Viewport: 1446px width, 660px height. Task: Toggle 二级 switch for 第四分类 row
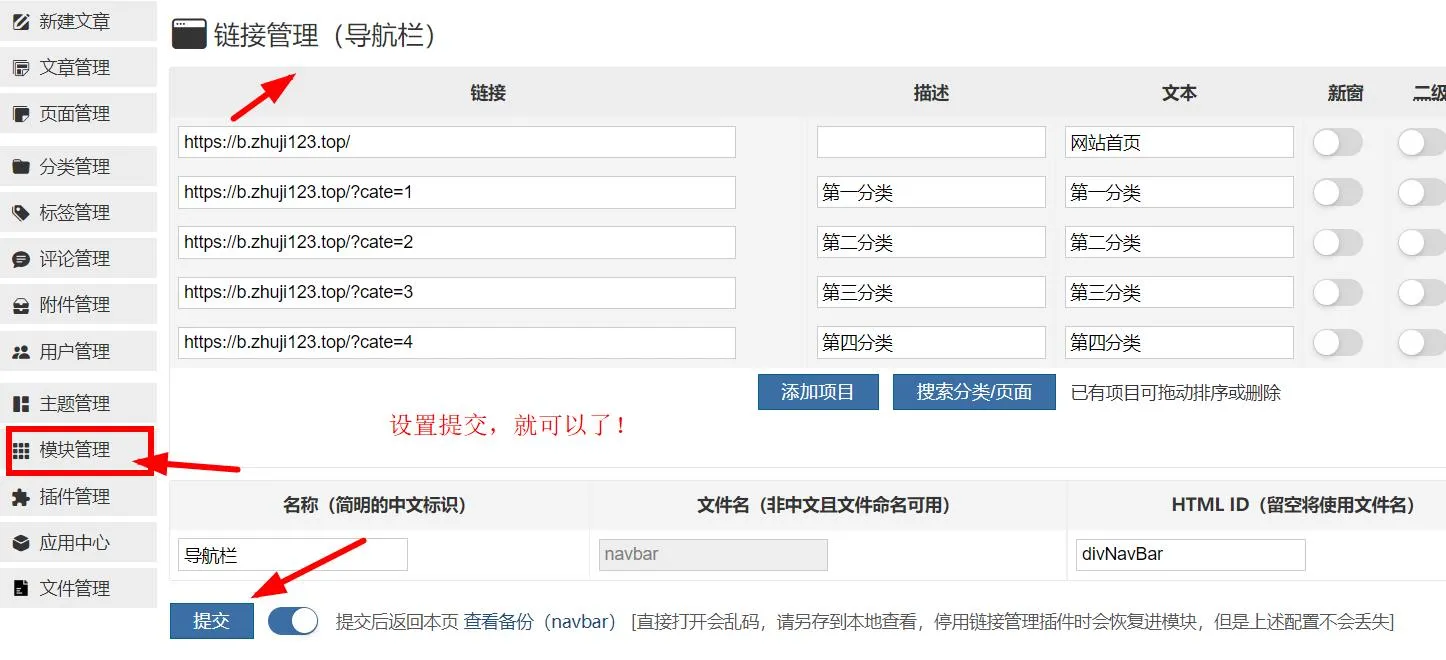(1422, 343)
